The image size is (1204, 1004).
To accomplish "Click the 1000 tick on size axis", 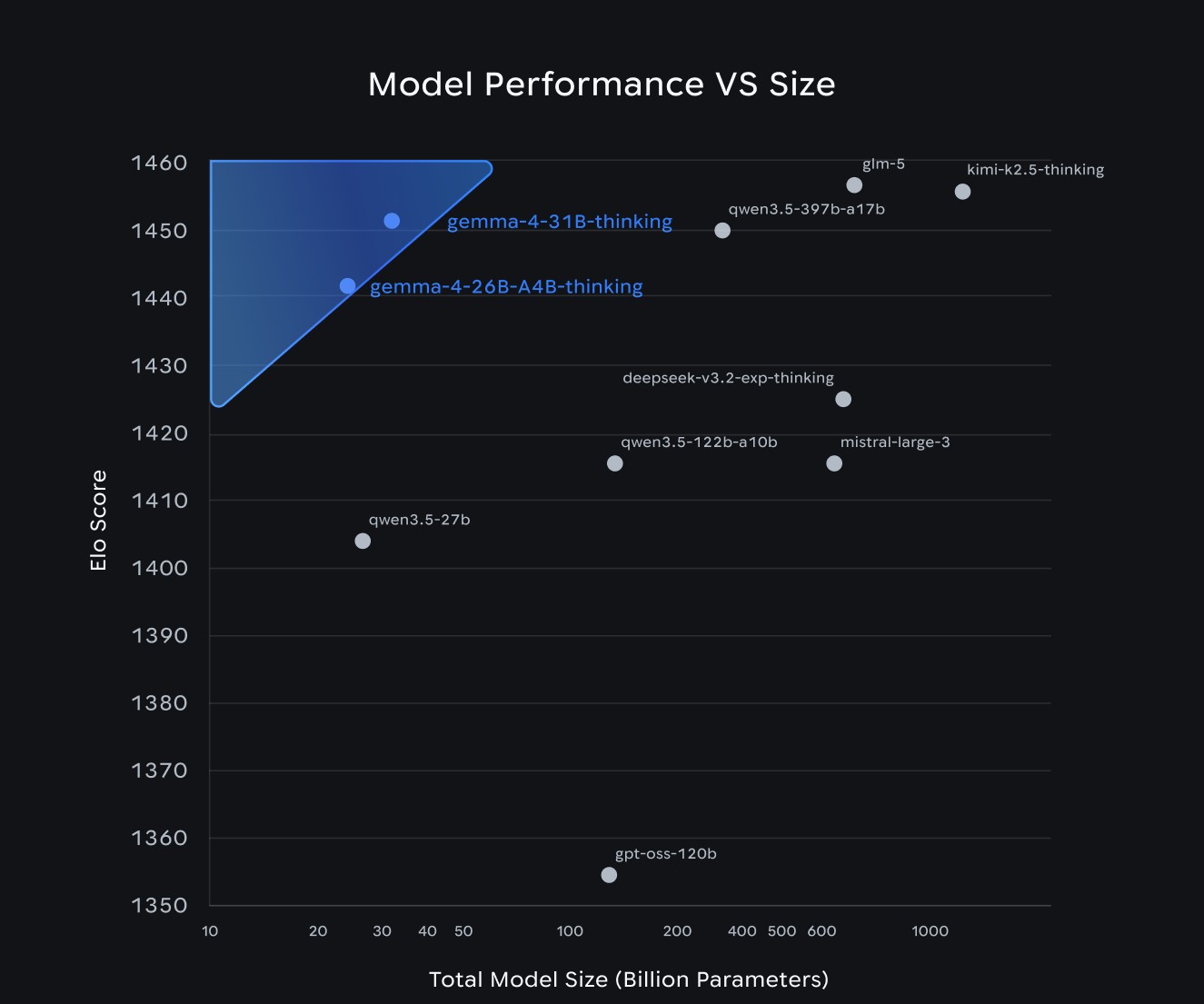I will [x=930, y=931].
